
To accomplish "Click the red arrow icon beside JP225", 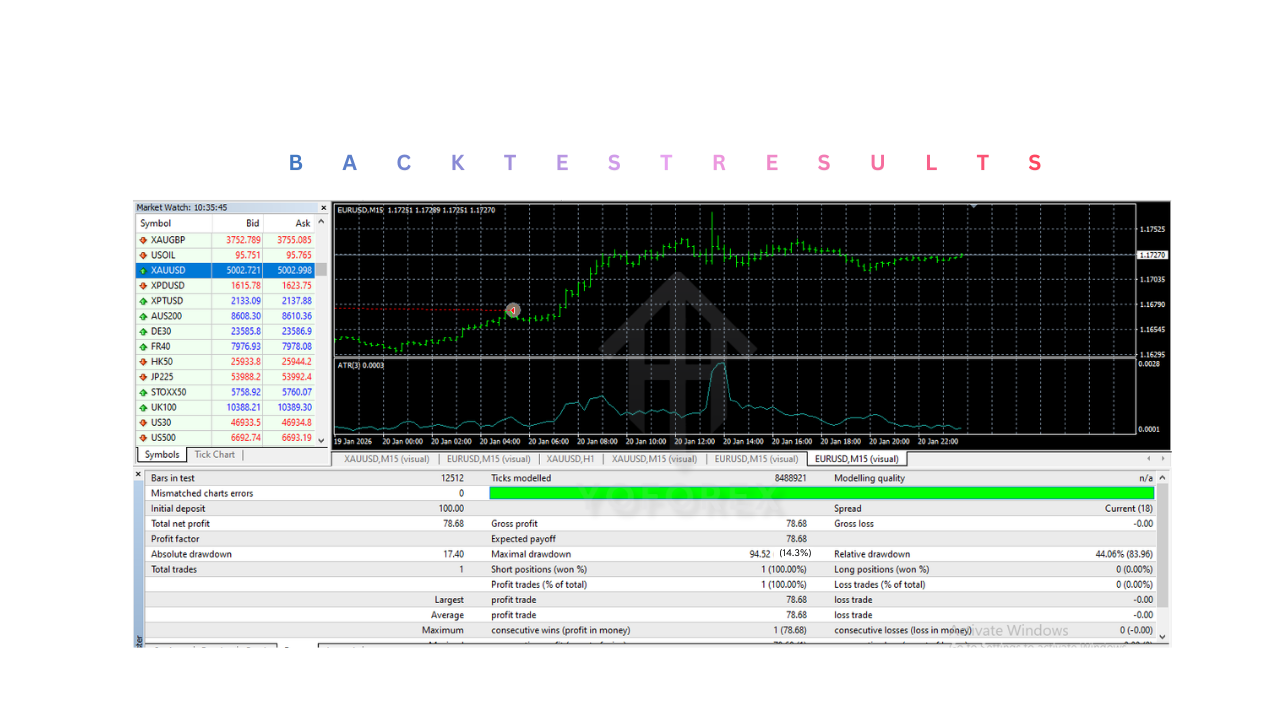I will click(144, 377).
